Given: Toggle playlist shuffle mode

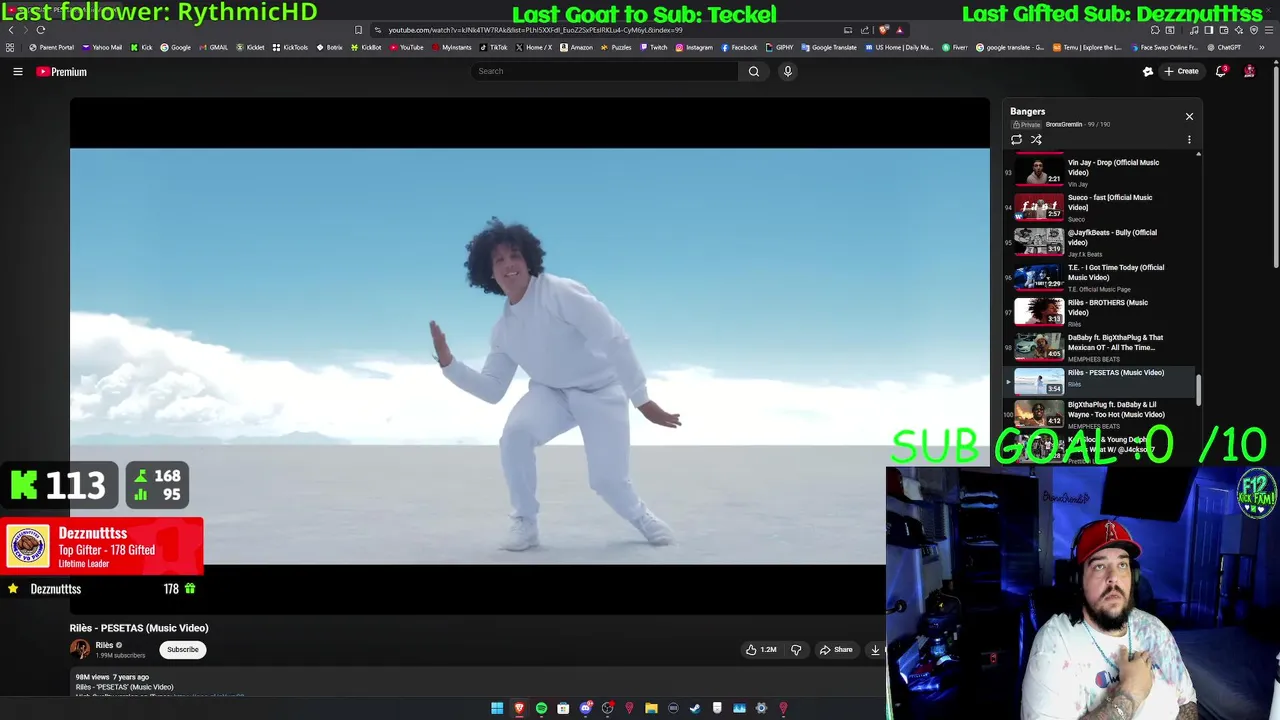Looking at the screenshot, I should click(x=1036, y=140).
